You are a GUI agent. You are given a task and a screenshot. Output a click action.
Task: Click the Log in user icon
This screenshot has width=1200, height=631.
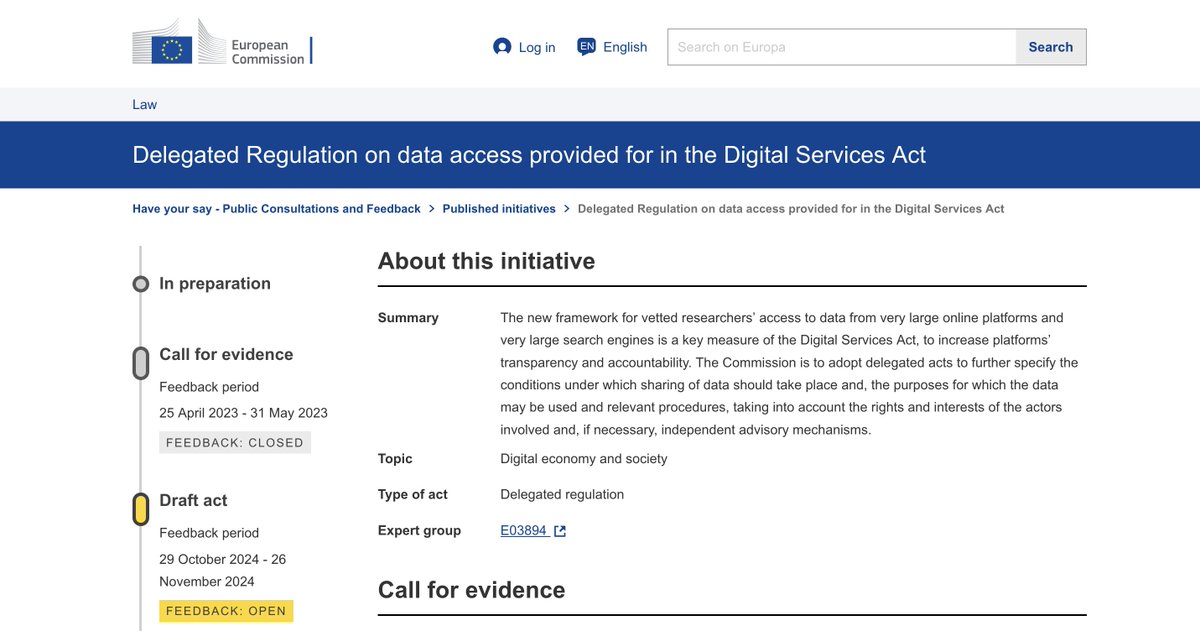pos(502,47)
